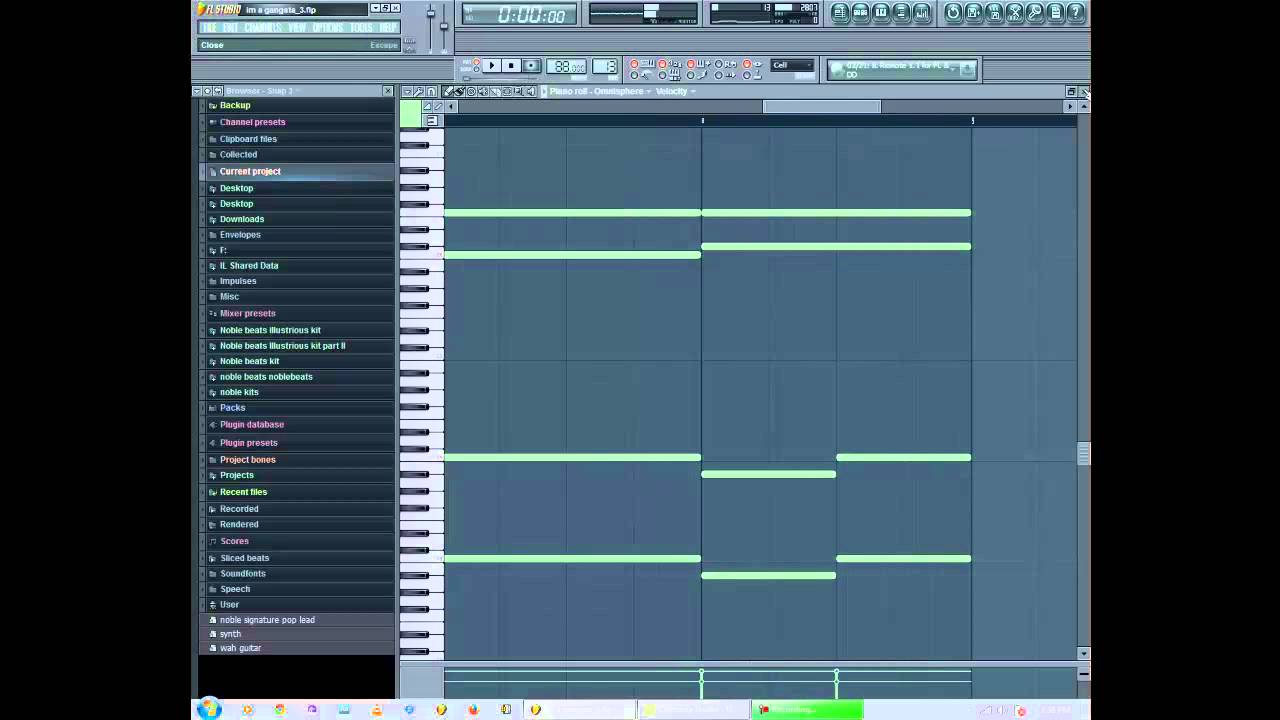Open the Step sequencer icon in the toolbar

coord(862,12)
